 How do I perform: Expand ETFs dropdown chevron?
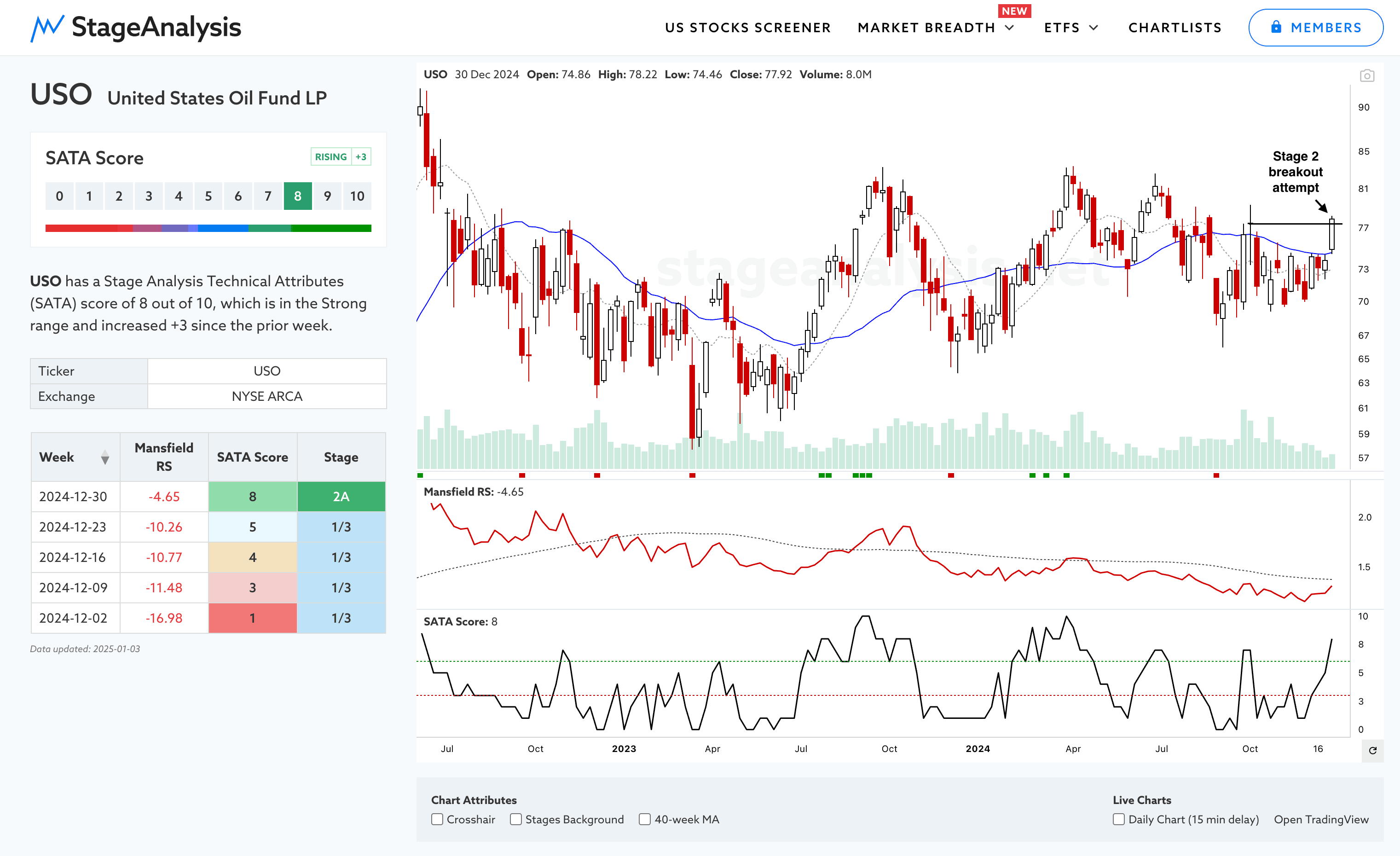point(1094,27)
